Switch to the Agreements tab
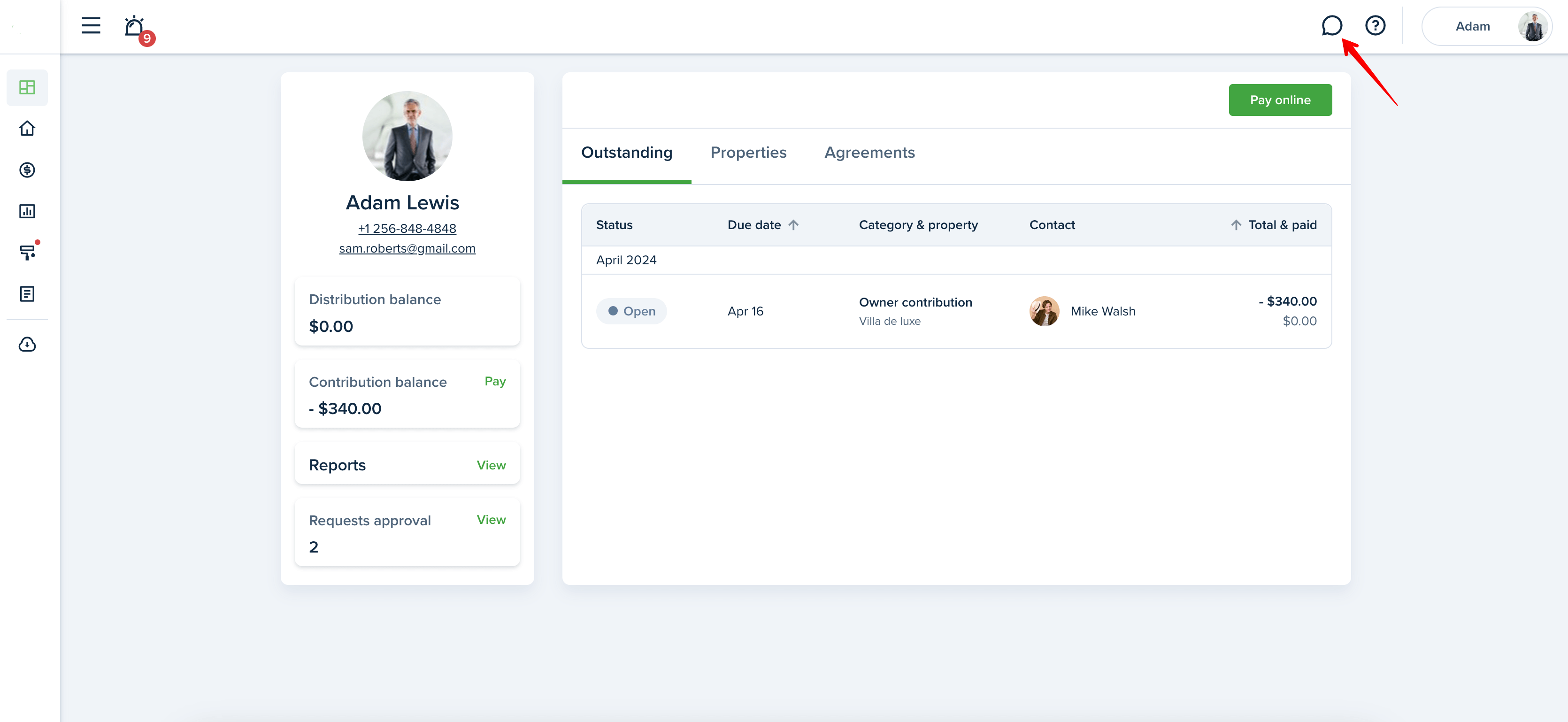This screenshot has height=722, width=1568. pyautogui.click(x=869, y=152)
